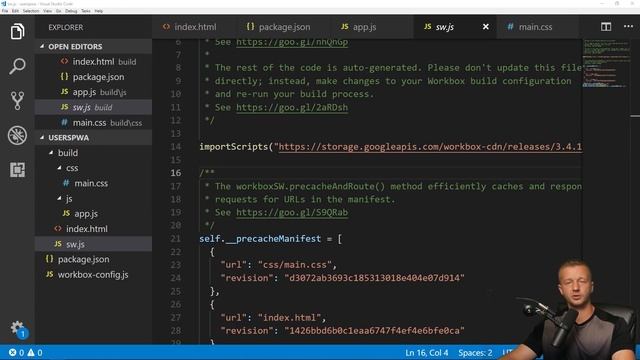Collapse the css folder
Screen dimensions: 640x360
coord(93,168)
